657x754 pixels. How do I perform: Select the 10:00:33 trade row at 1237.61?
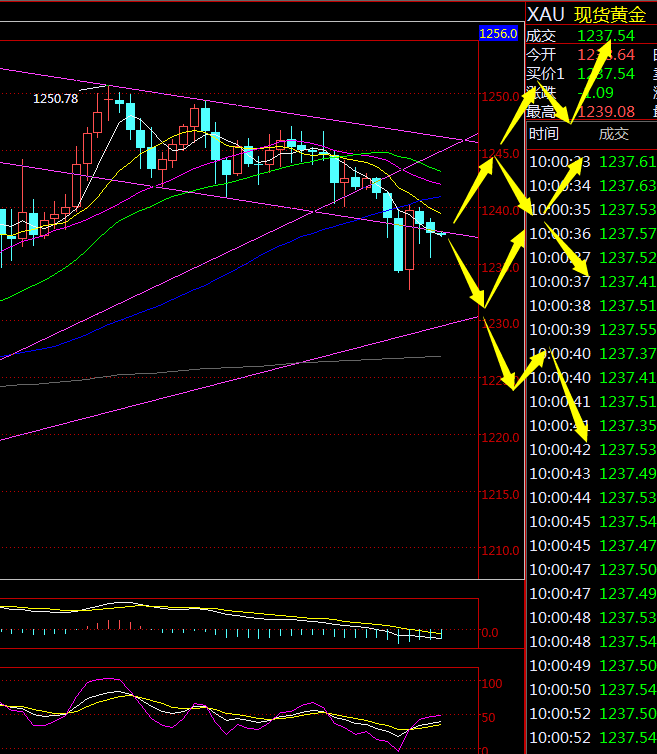click(x=592, y=162)
